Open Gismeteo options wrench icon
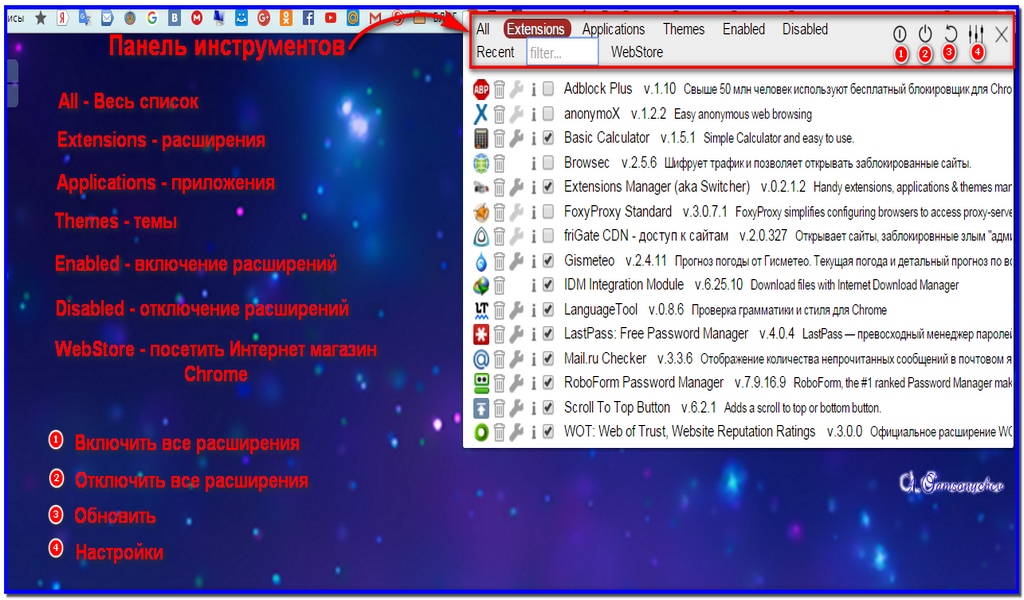 click(x=516, y=261)
